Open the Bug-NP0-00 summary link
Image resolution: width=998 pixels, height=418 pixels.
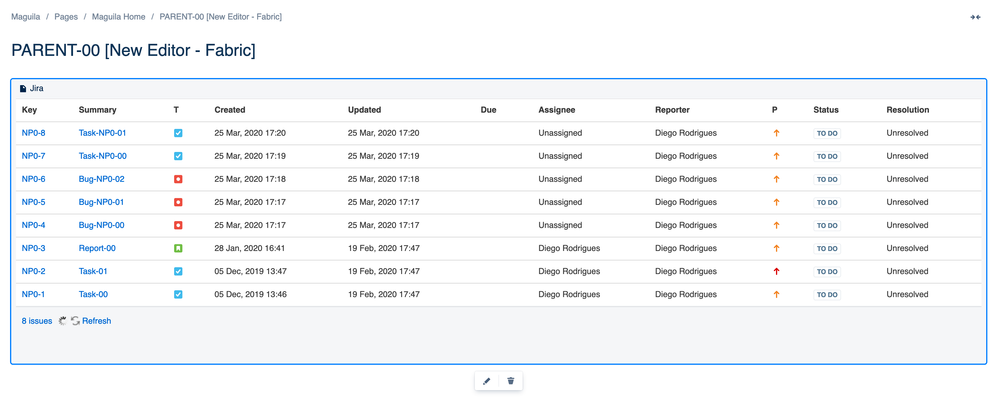(x=101, y=225)
